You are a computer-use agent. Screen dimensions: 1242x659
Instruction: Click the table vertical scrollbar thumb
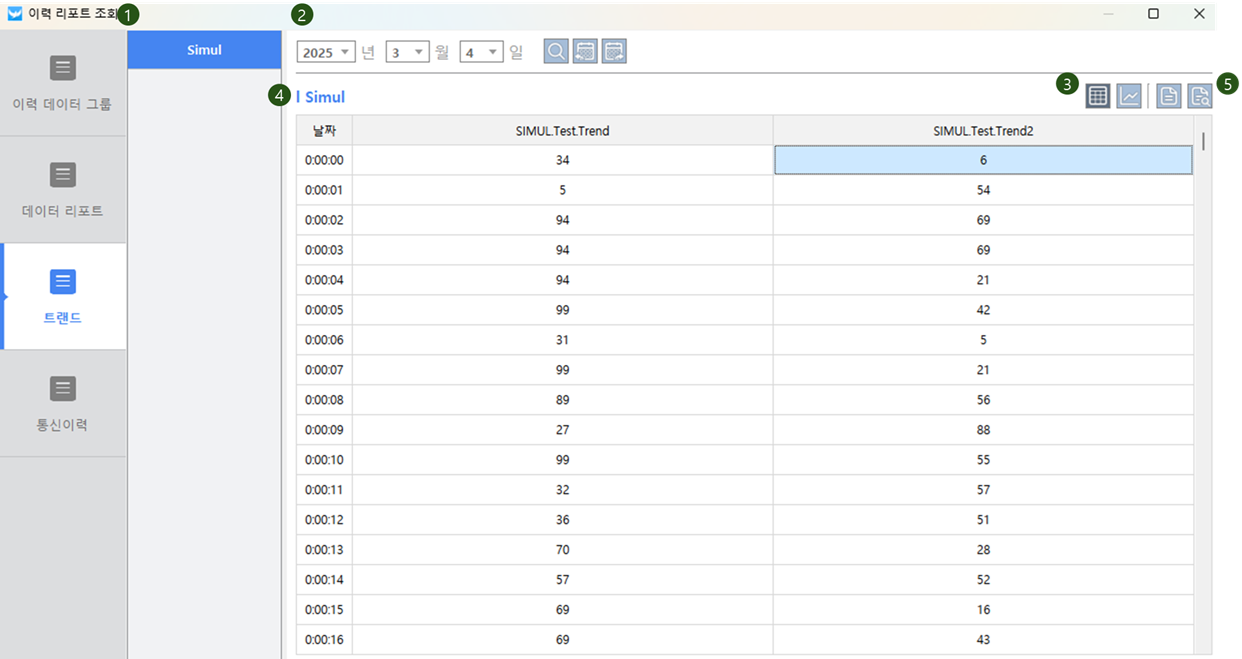(1203, 141)
